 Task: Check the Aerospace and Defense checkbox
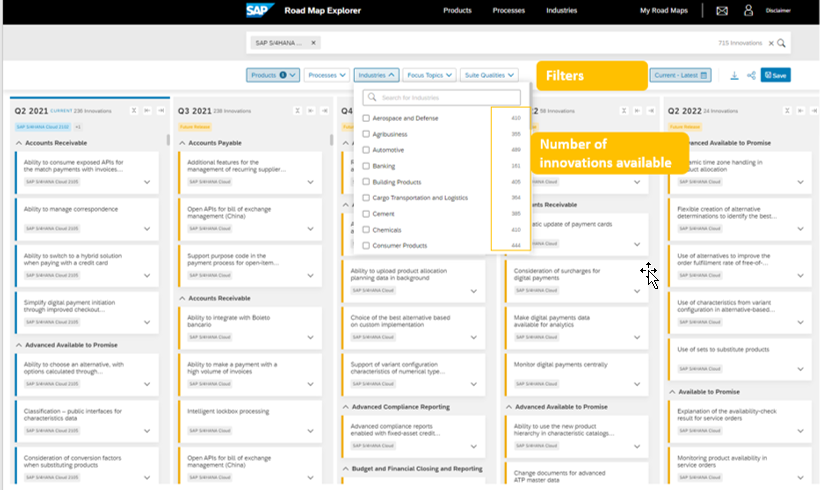366,118
